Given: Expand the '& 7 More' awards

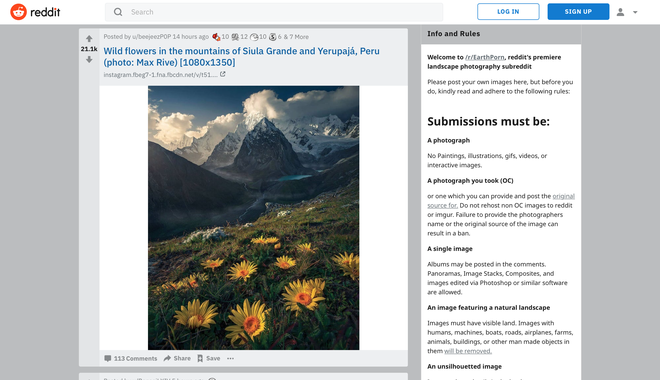Looking at the screenshot, I should tap(296, 37).
